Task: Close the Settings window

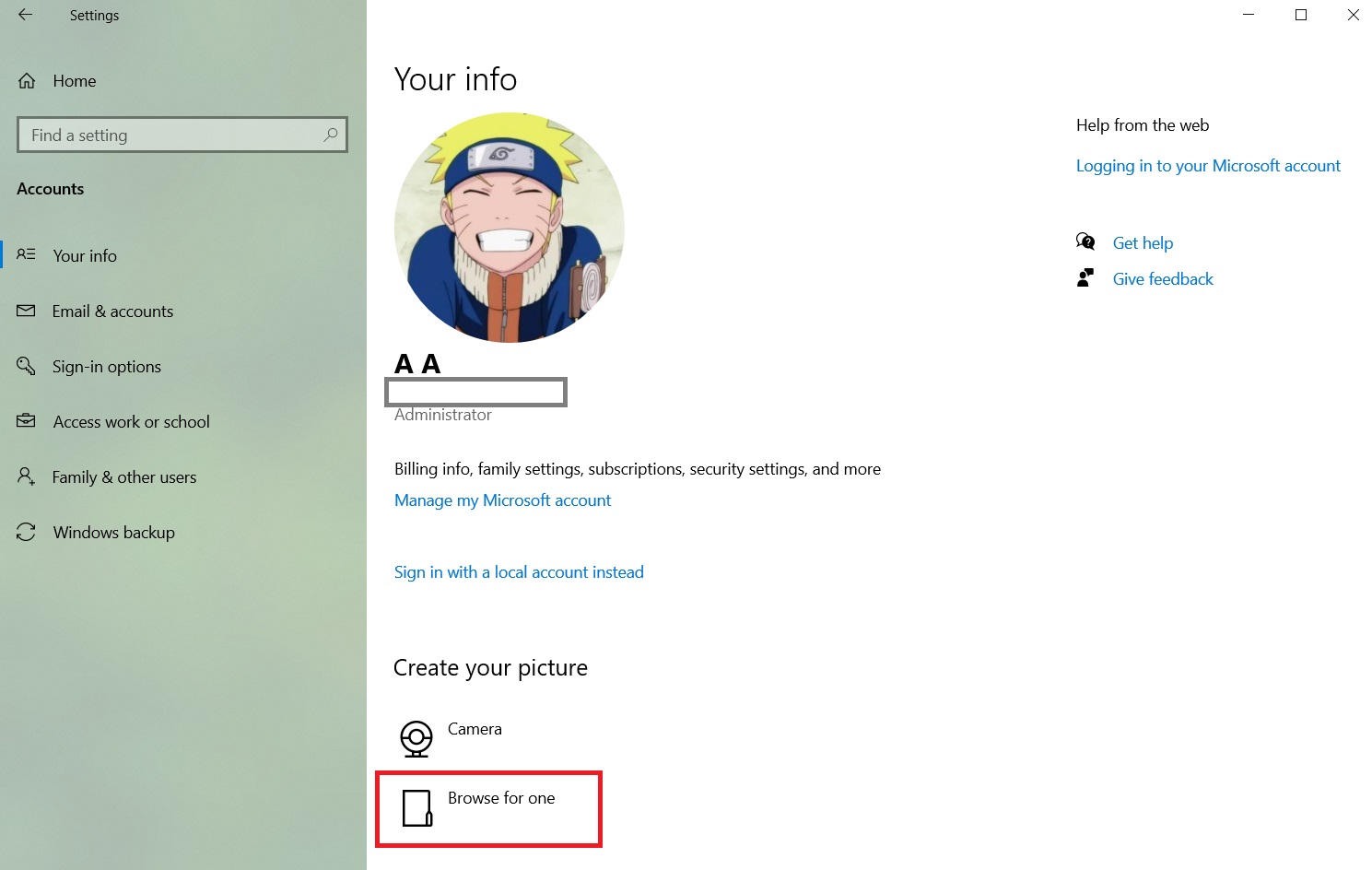Action: [1353, 15]
